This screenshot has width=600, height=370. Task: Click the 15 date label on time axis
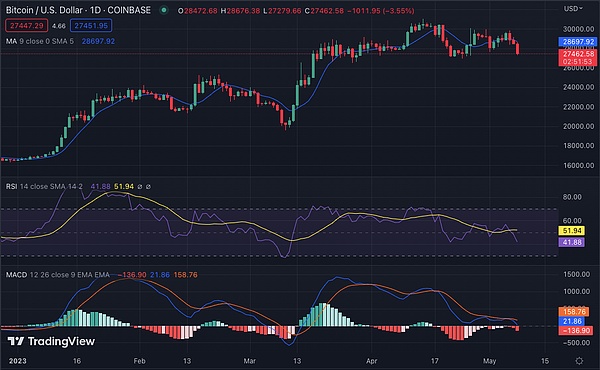tap(545, 361)
